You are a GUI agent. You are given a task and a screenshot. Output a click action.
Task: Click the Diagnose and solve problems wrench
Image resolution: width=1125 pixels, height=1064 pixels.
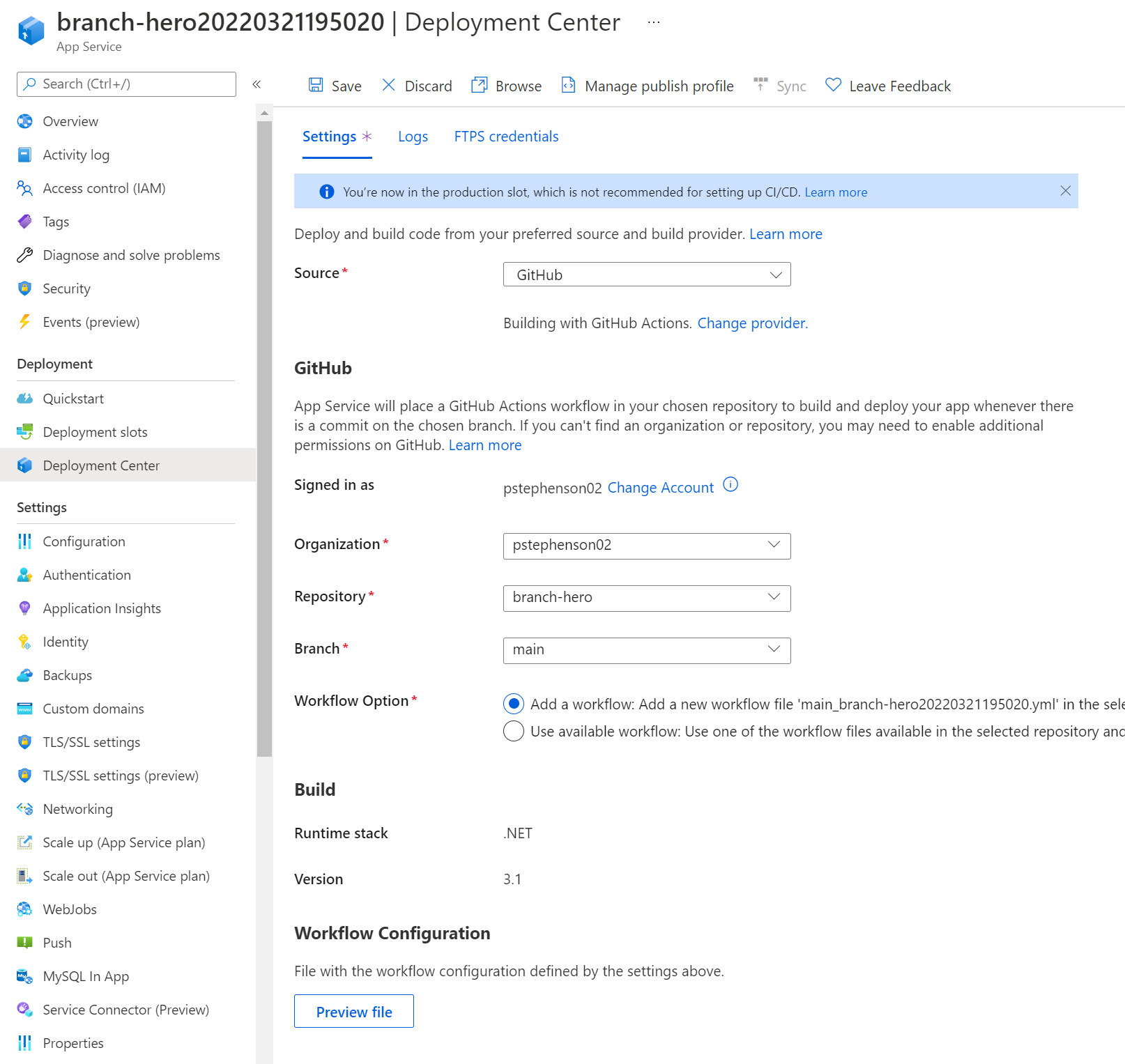(25, 255)
